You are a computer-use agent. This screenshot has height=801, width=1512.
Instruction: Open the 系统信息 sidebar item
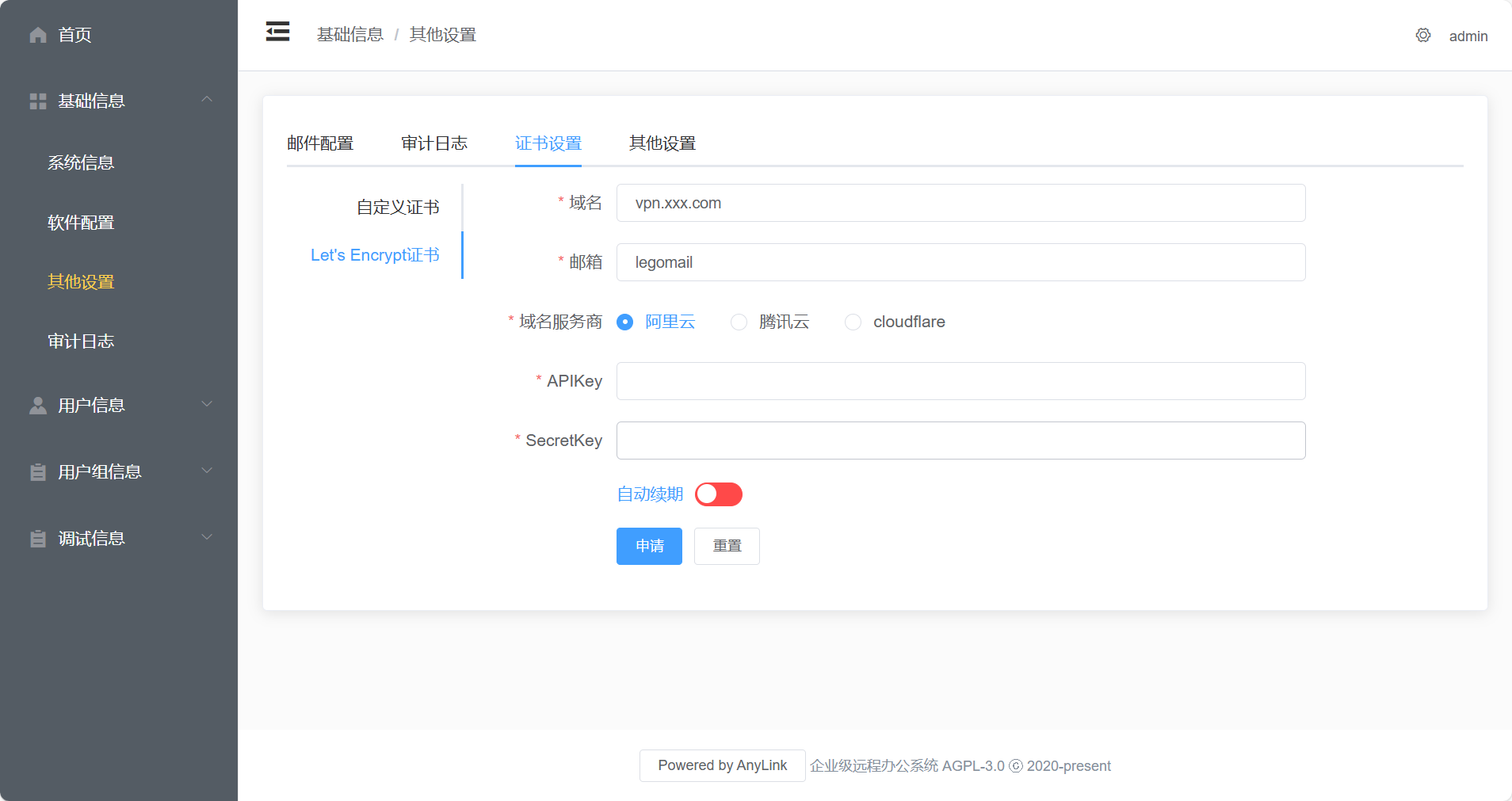pos(80,162)
